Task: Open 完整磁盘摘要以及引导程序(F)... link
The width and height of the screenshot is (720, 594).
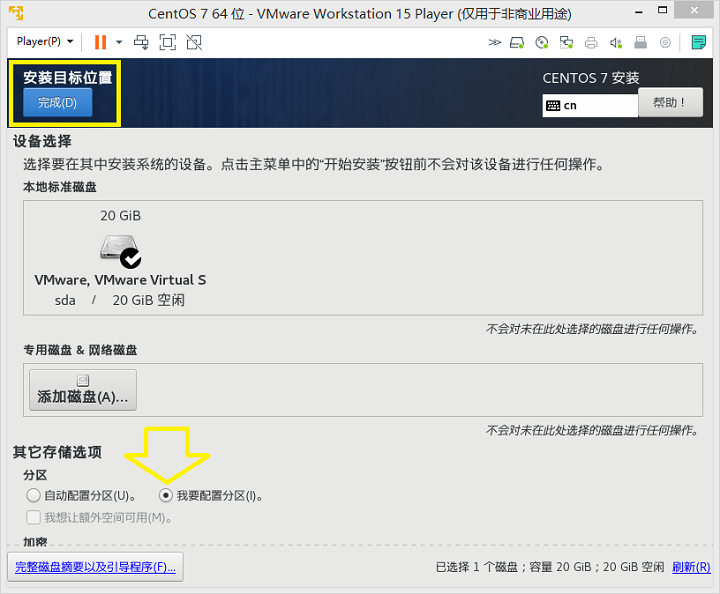Action: (x=95, y=567)
